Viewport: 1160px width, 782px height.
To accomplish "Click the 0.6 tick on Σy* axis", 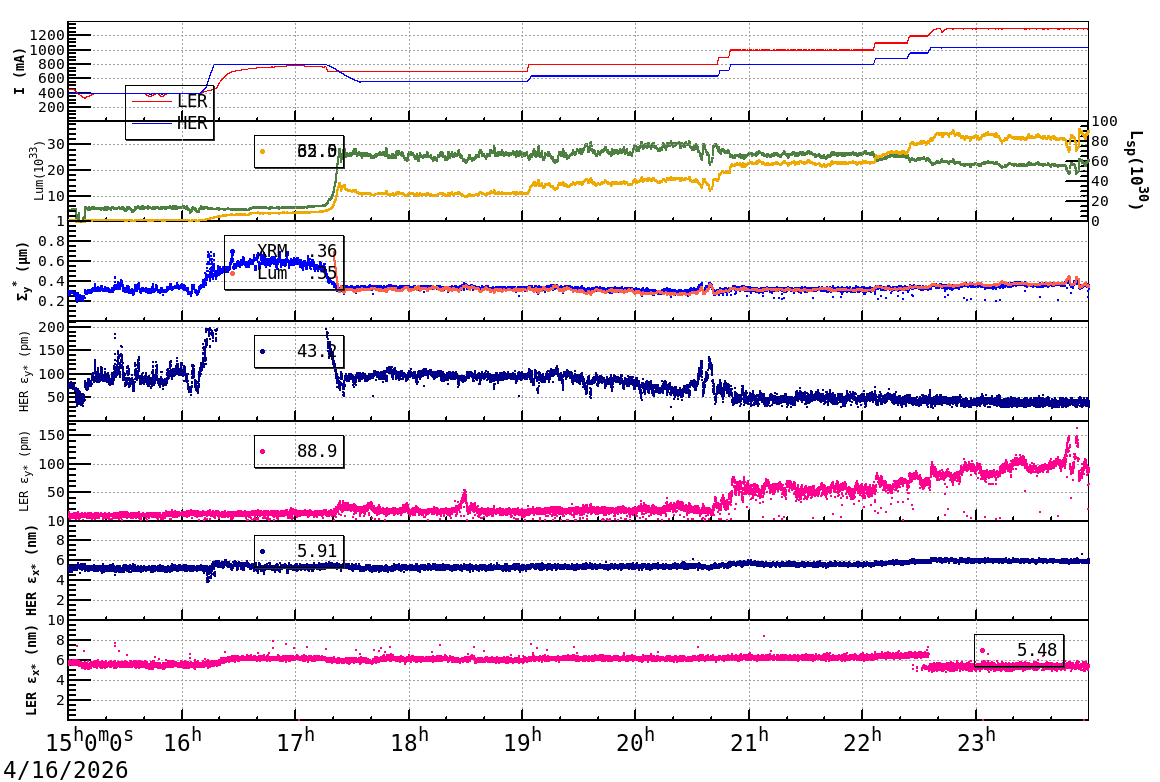I will (53, 261).
